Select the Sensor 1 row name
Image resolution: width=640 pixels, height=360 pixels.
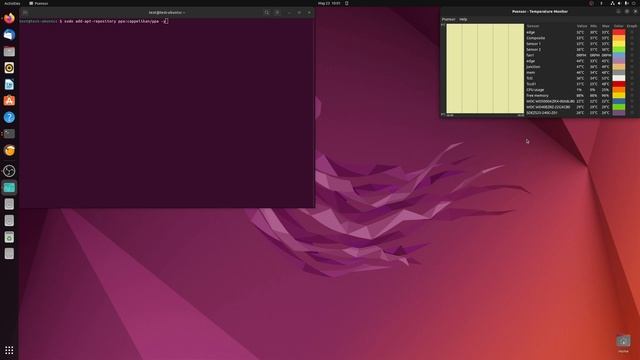click(x=533, y=44)
